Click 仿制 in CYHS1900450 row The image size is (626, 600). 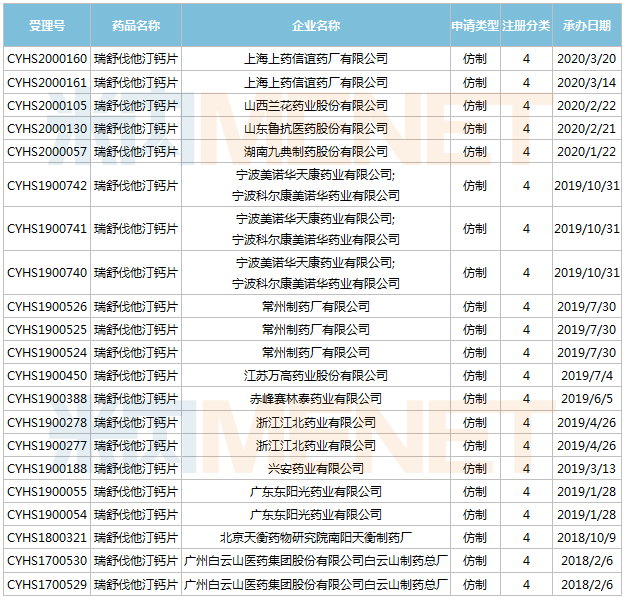pyautogui.click(x=475, y=375)
